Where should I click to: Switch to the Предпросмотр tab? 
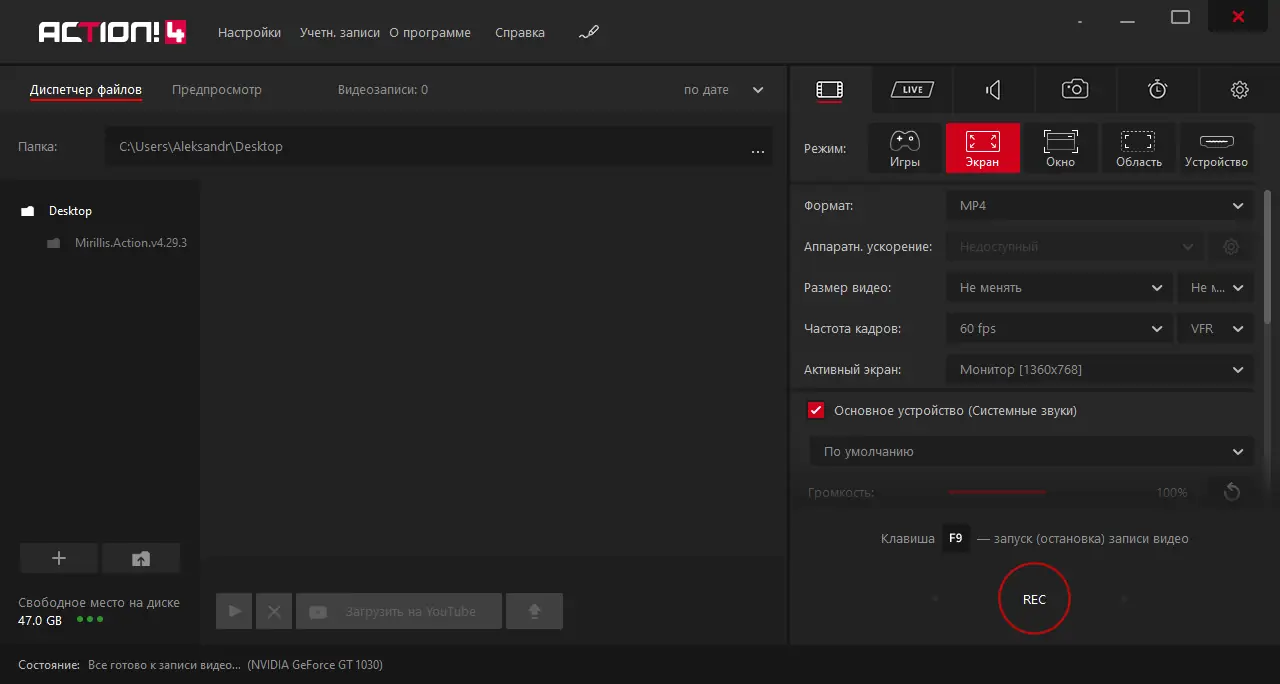[217, 89]
